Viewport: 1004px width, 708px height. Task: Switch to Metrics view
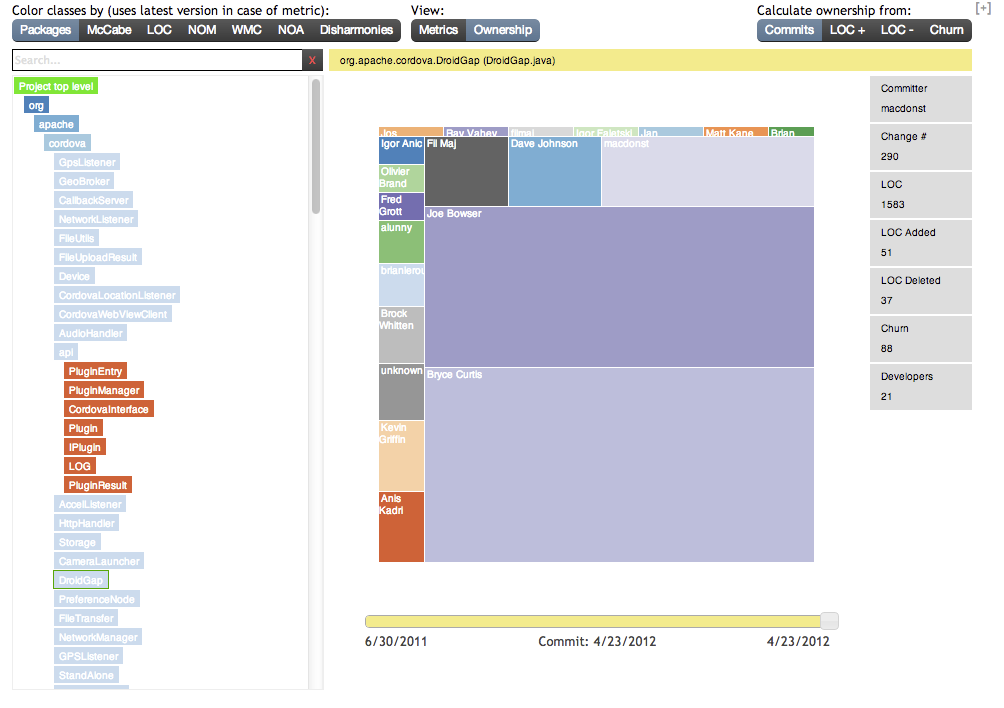click(438, 30)
